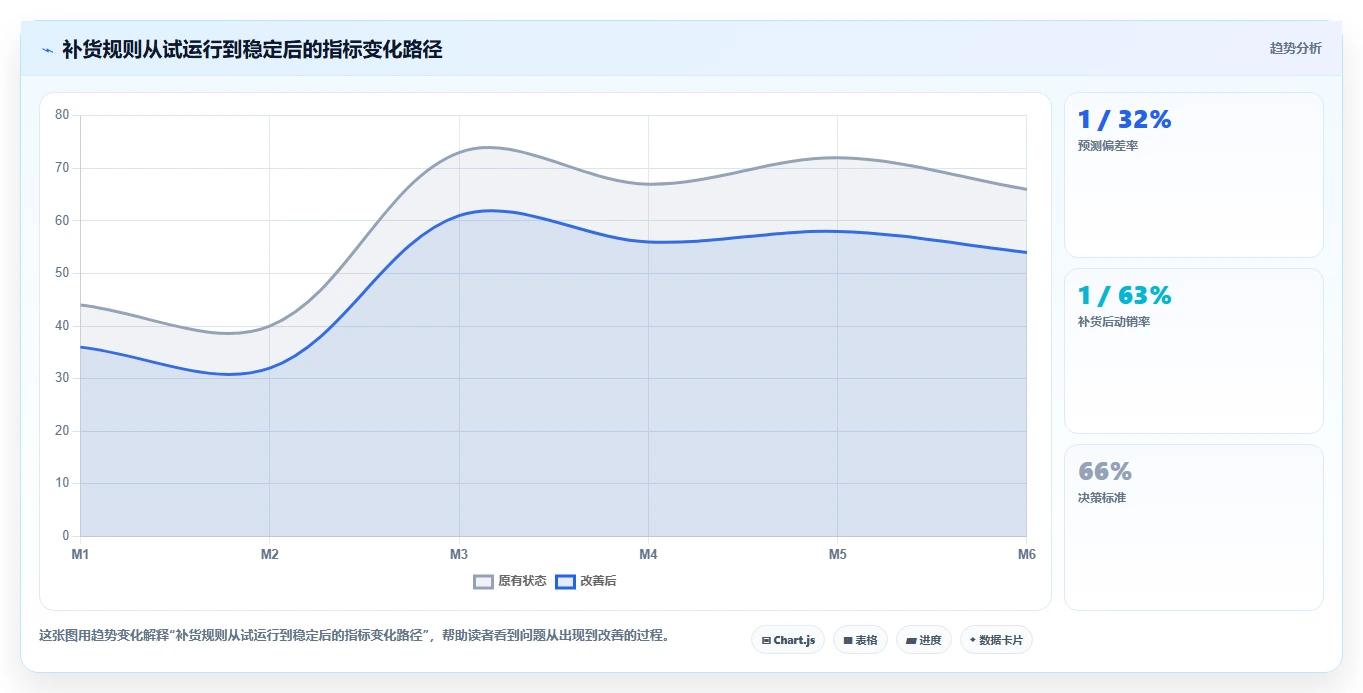This screenshot has width=1363, height=693.
Task: Click the 80 y-axis label
Action: coord(62,115)
